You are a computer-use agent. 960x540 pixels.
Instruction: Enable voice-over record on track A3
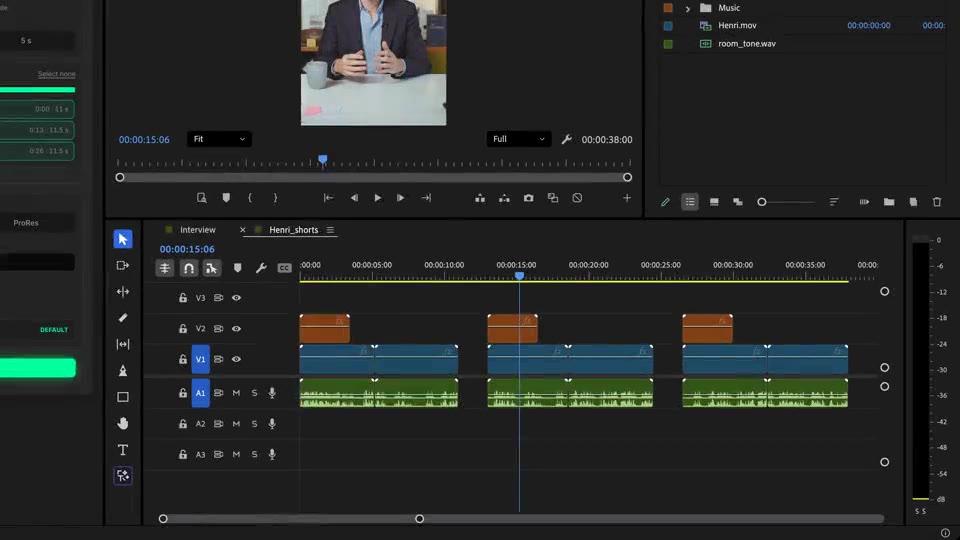pyautogui.click(x=272, y=454)
